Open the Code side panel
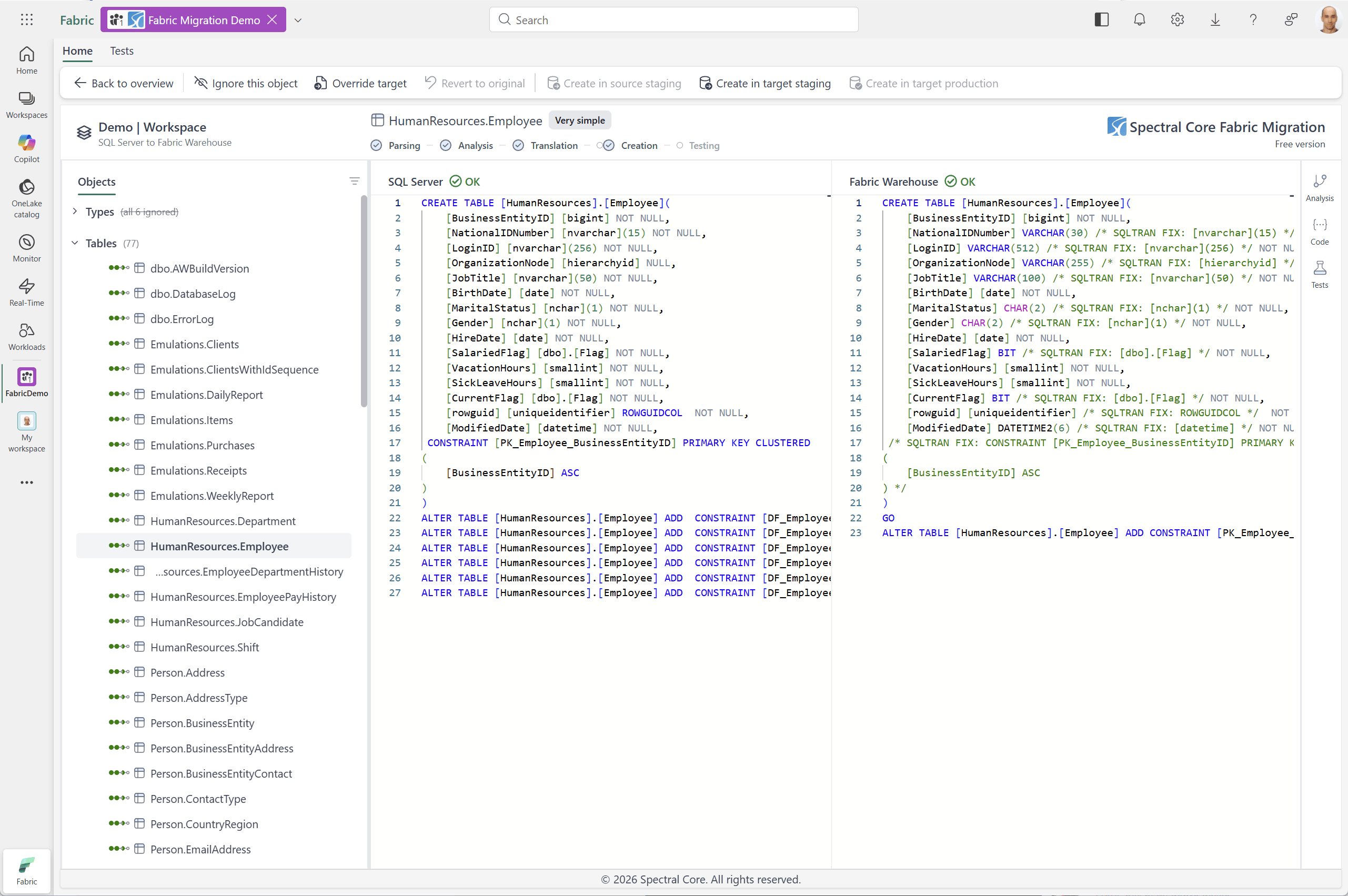This screenshot has width=1348, height=896. [1320, 231]
